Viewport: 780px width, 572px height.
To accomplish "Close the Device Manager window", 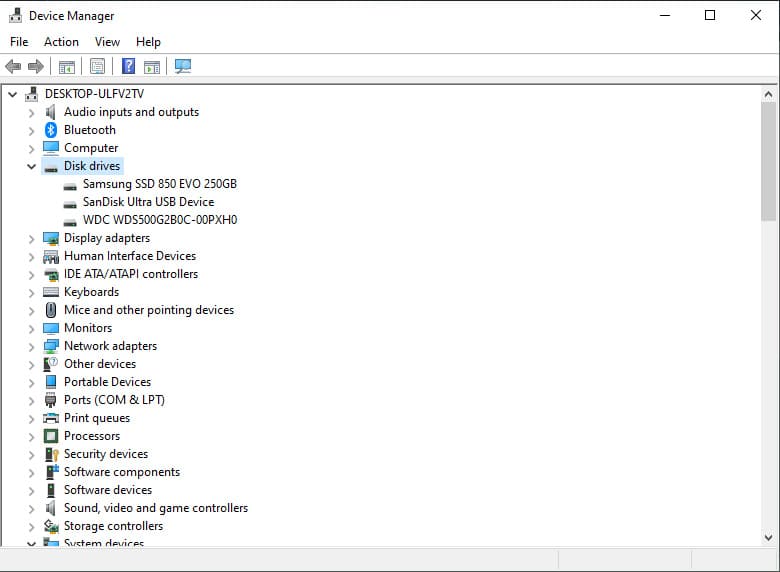I will pos(756,15).
